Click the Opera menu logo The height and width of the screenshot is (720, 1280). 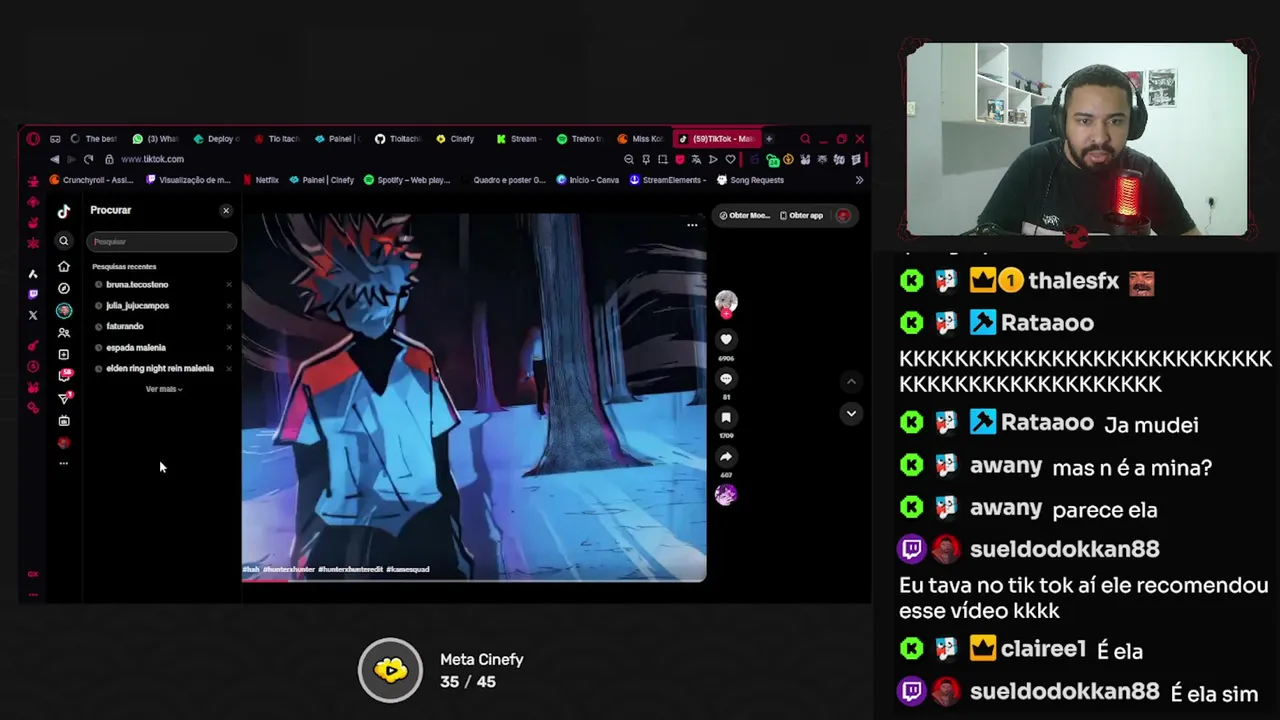click(33, 139)
